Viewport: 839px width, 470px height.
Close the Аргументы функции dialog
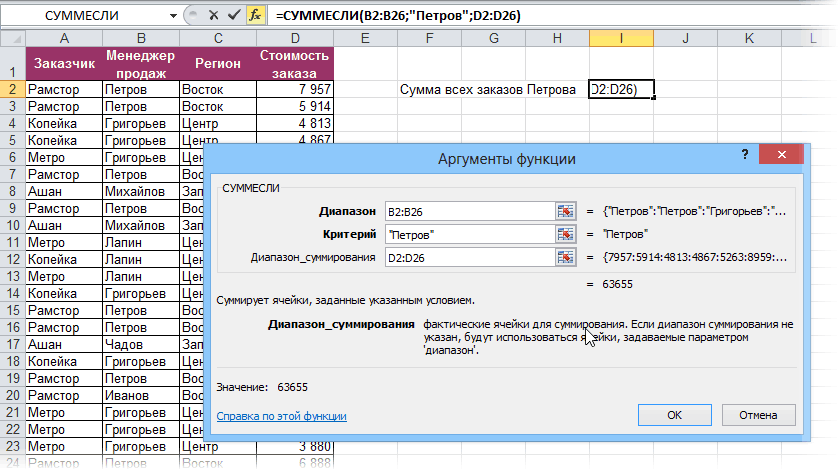click(x=782, y=156)
